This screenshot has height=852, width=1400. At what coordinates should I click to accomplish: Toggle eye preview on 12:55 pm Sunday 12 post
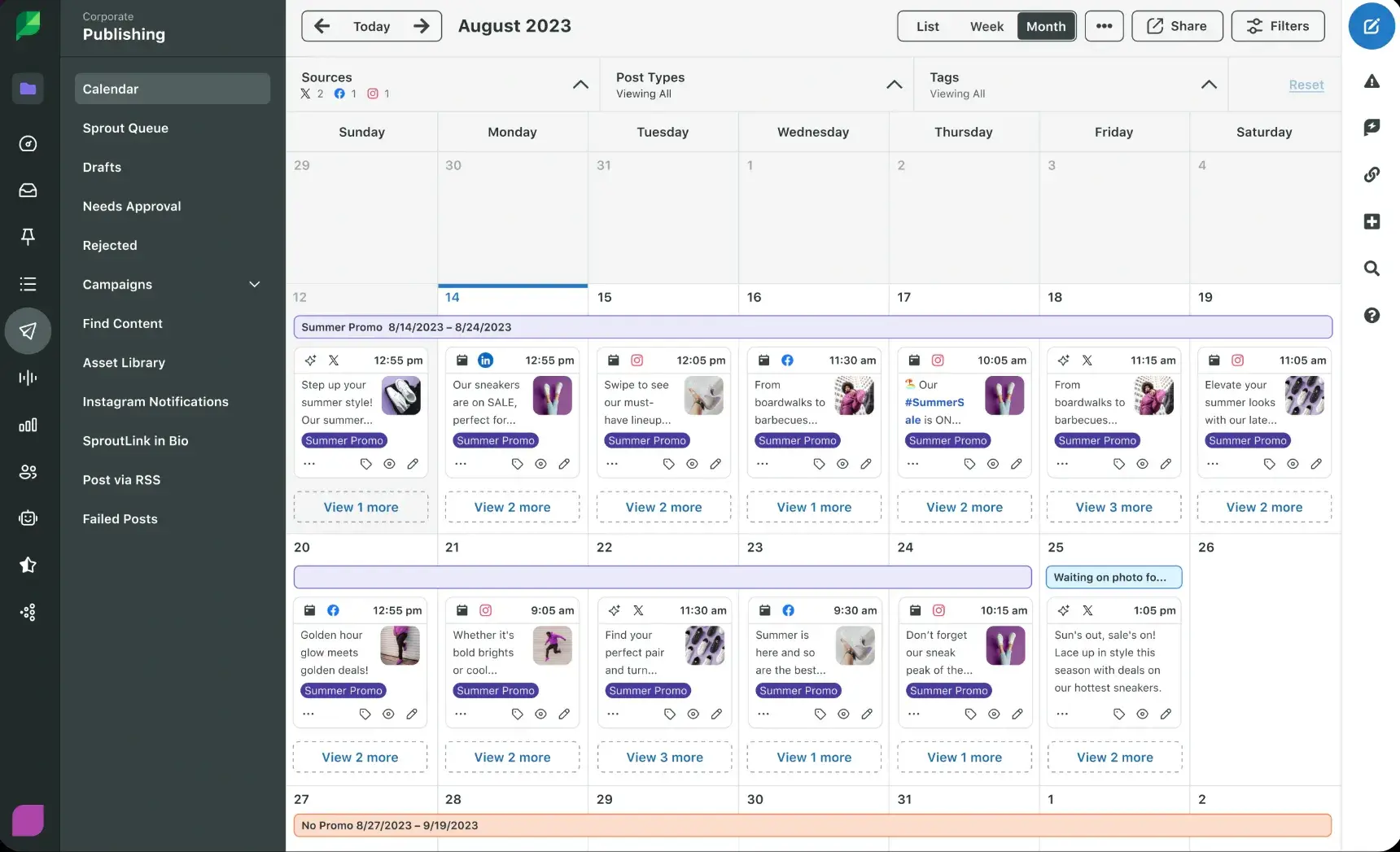[x=389, y=464]
